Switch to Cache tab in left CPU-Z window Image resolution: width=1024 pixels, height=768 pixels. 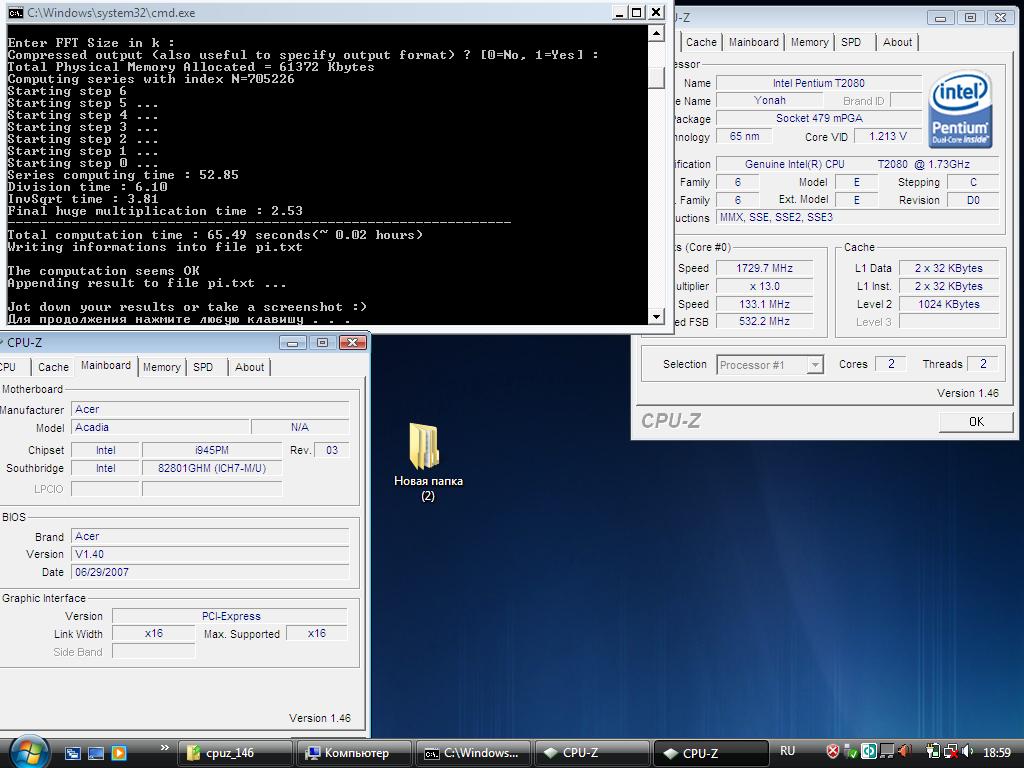click(x=53, y=367)
